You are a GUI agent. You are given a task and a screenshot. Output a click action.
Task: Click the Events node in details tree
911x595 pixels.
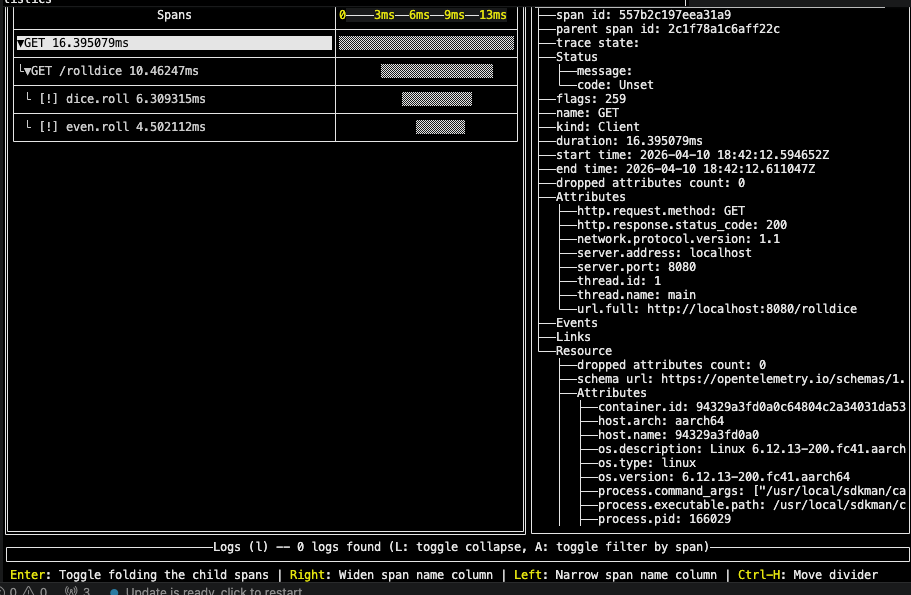(x=576, y=323)
